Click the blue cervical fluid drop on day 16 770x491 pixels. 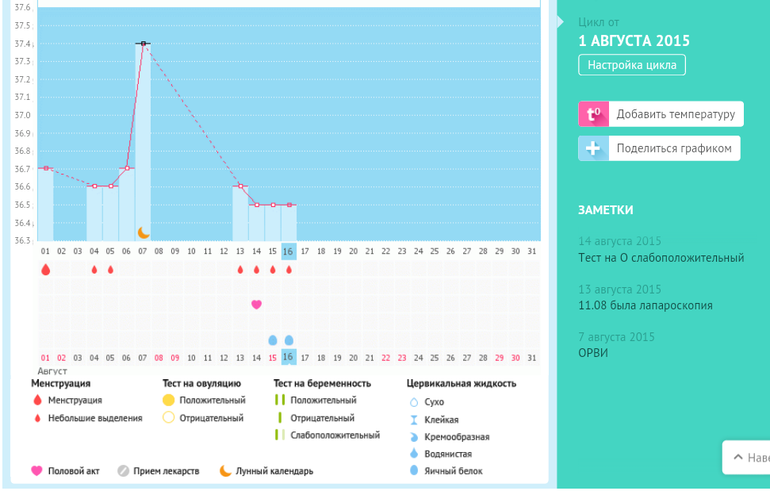click(x=289, y=340)
